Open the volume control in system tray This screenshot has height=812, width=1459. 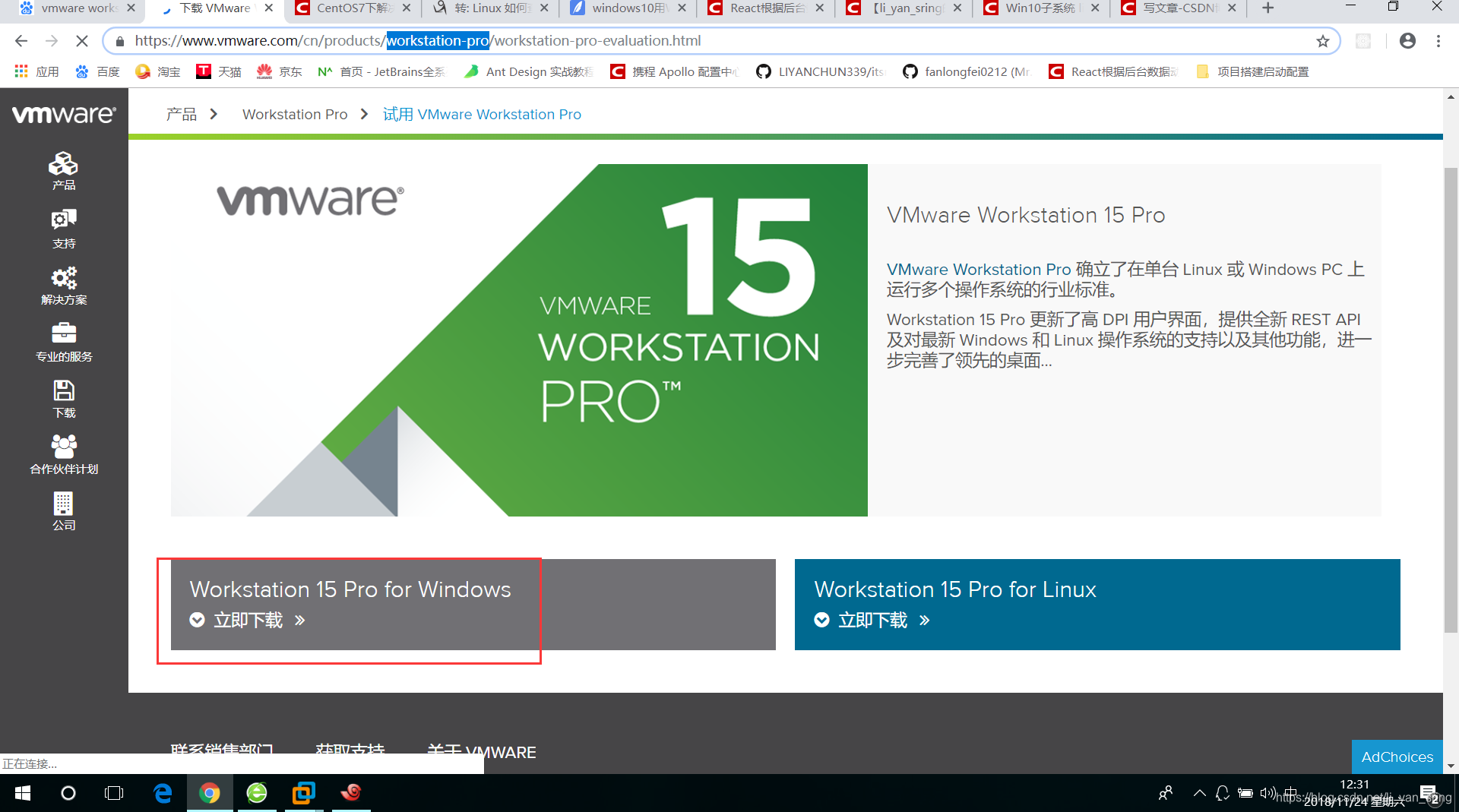pyautogui.click(x=1267, y=793)
